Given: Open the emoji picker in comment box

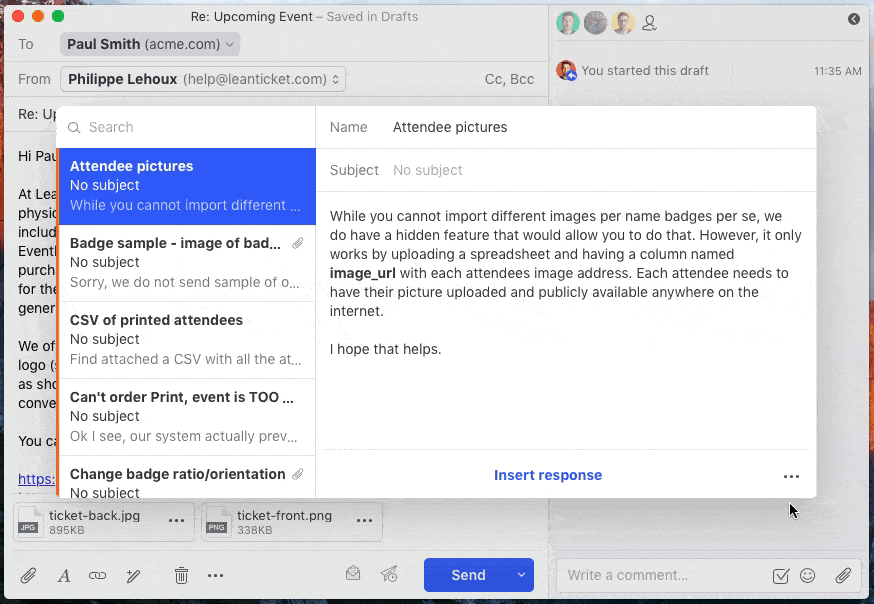Looking at the screenshot, I should click(x=808, y=575).
